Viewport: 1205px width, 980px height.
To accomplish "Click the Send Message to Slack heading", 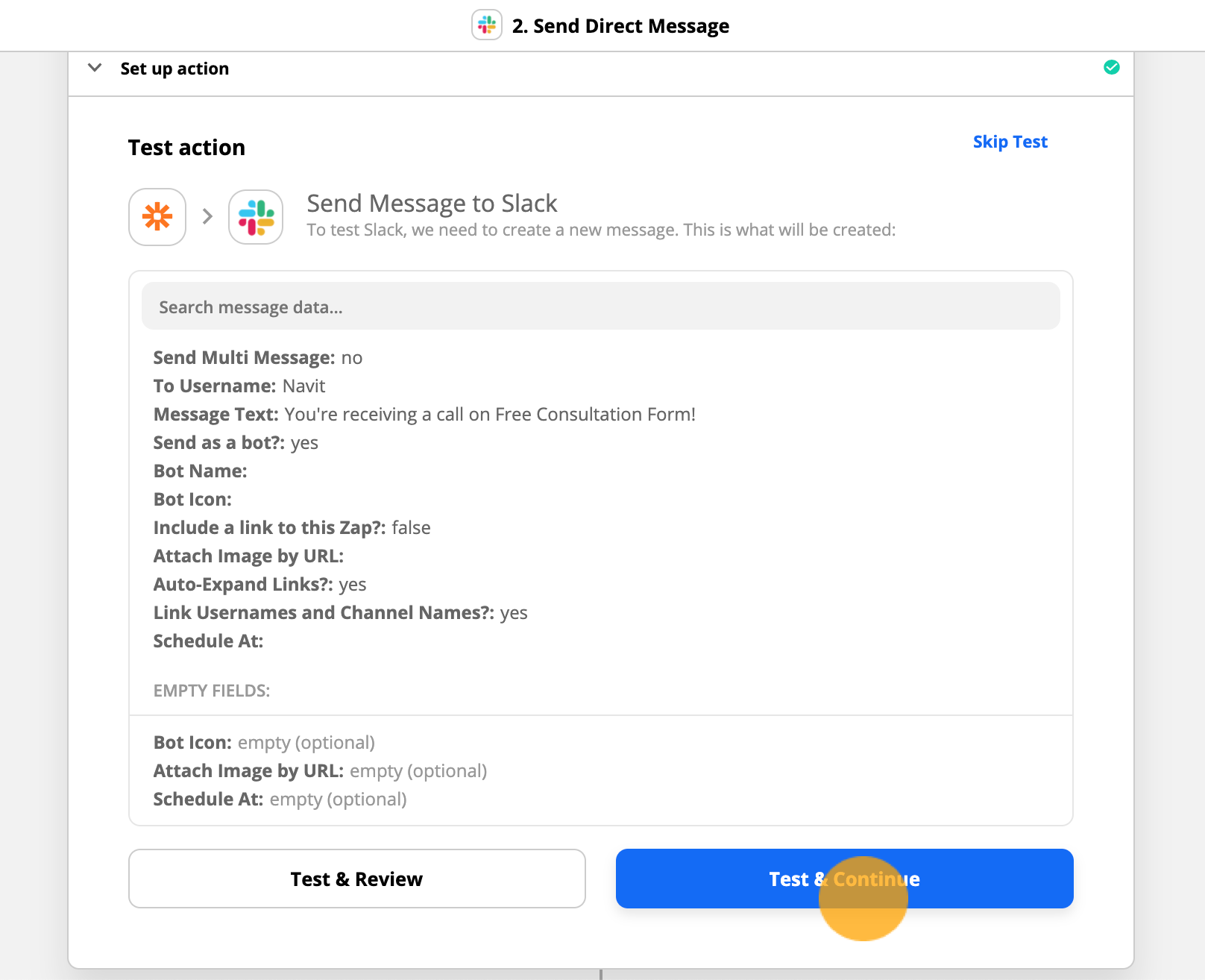I will point(432,203).
